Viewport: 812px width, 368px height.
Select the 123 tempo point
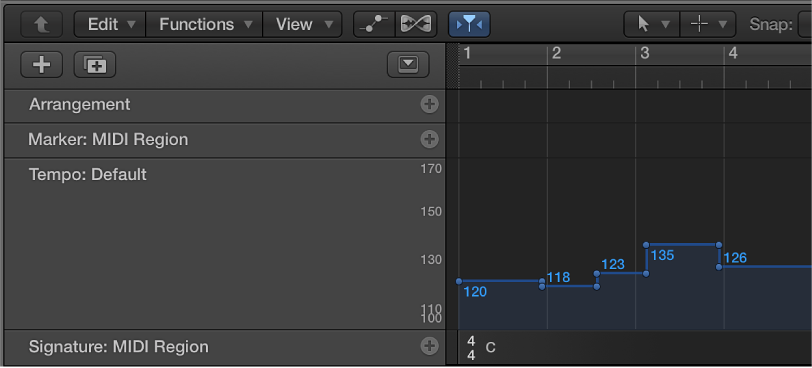coord(597,273)
